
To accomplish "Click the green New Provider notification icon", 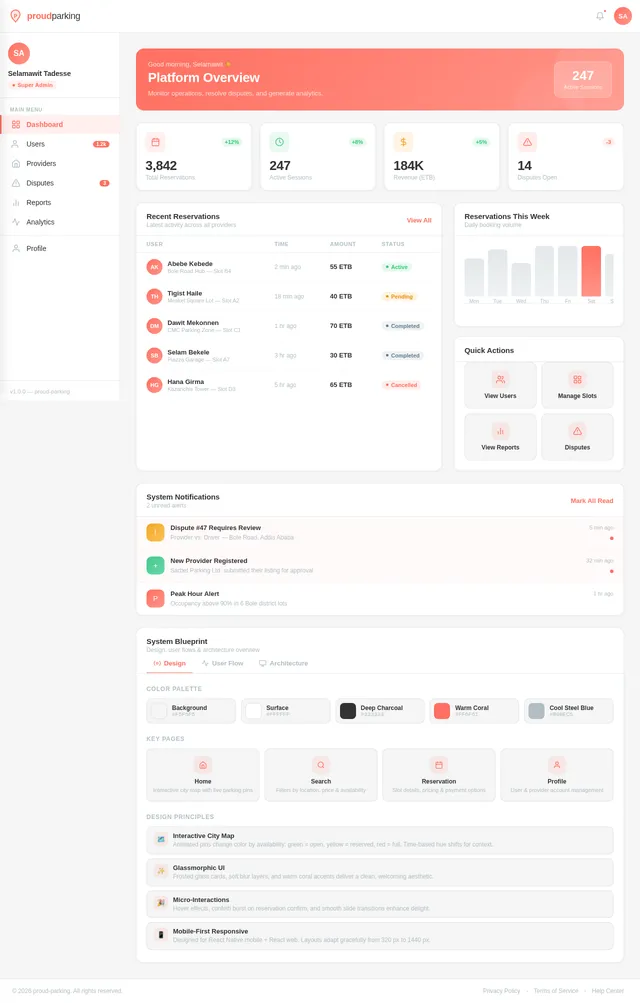I will tap(155, 565).
